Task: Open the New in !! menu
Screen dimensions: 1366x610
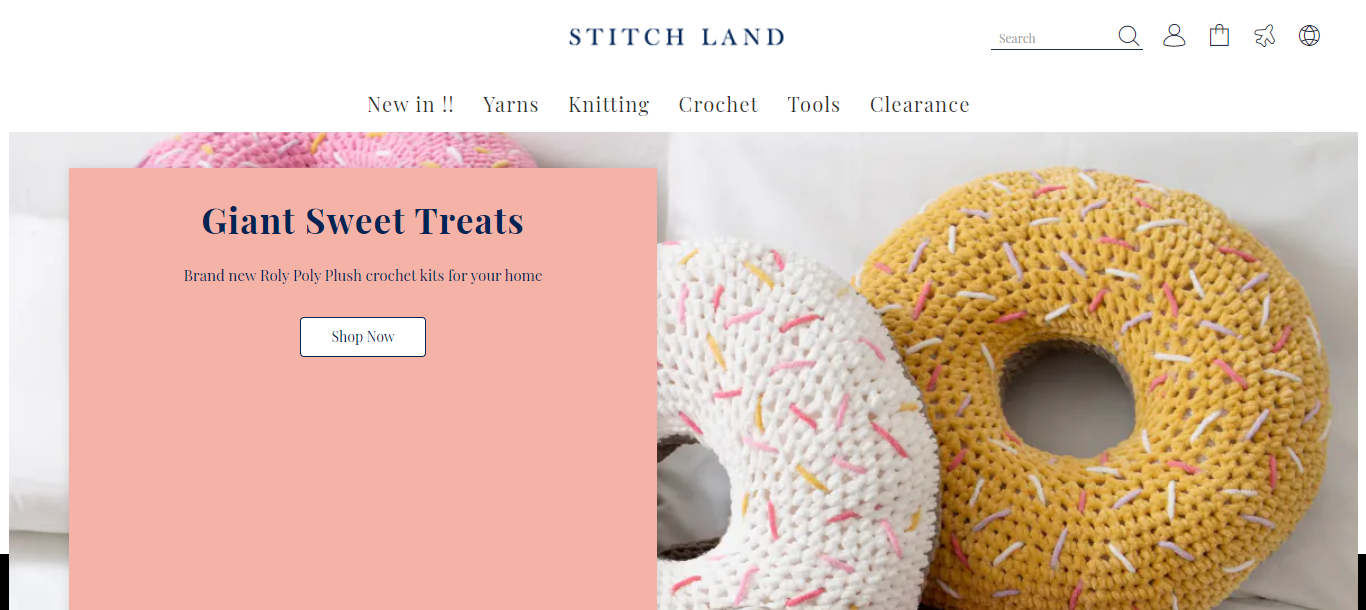Action: (410, 104)
